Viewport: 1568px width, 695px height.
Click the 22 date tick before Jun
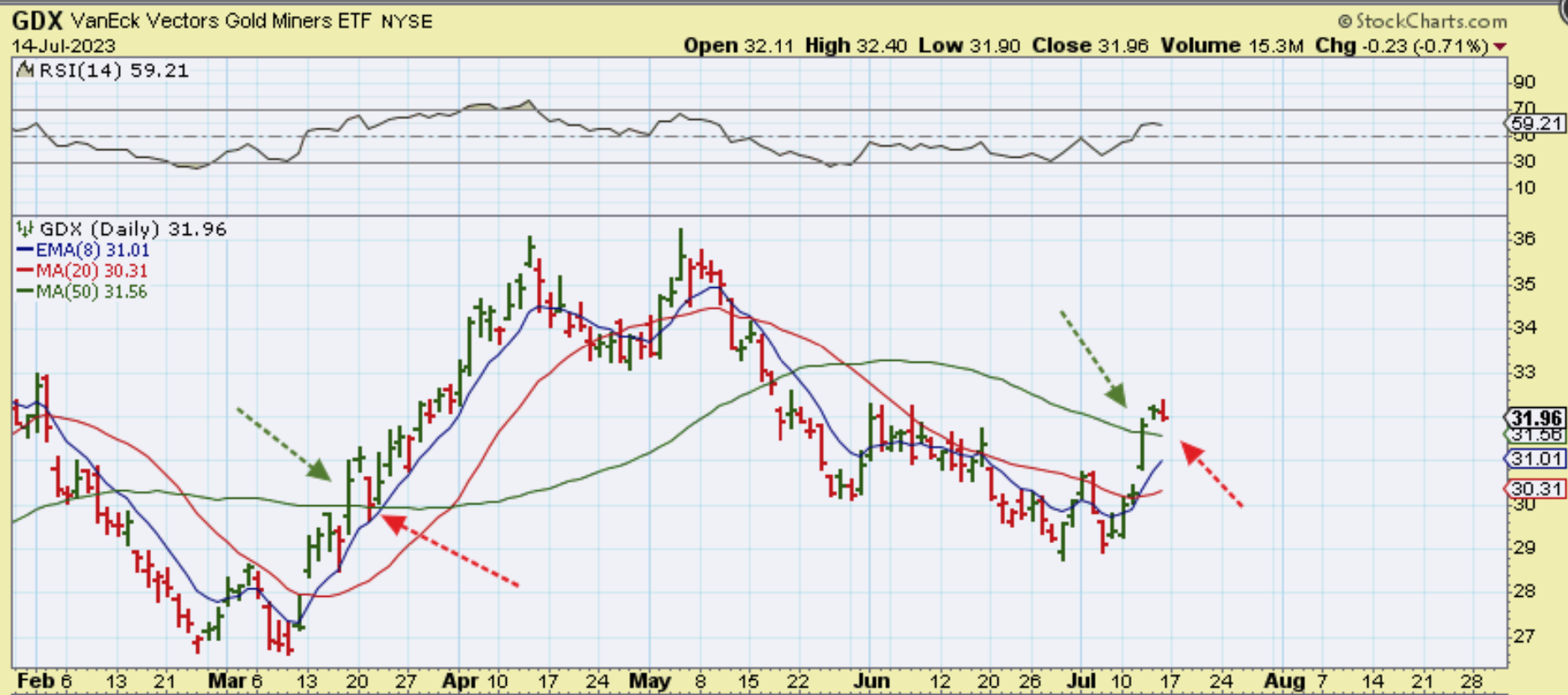797,681
